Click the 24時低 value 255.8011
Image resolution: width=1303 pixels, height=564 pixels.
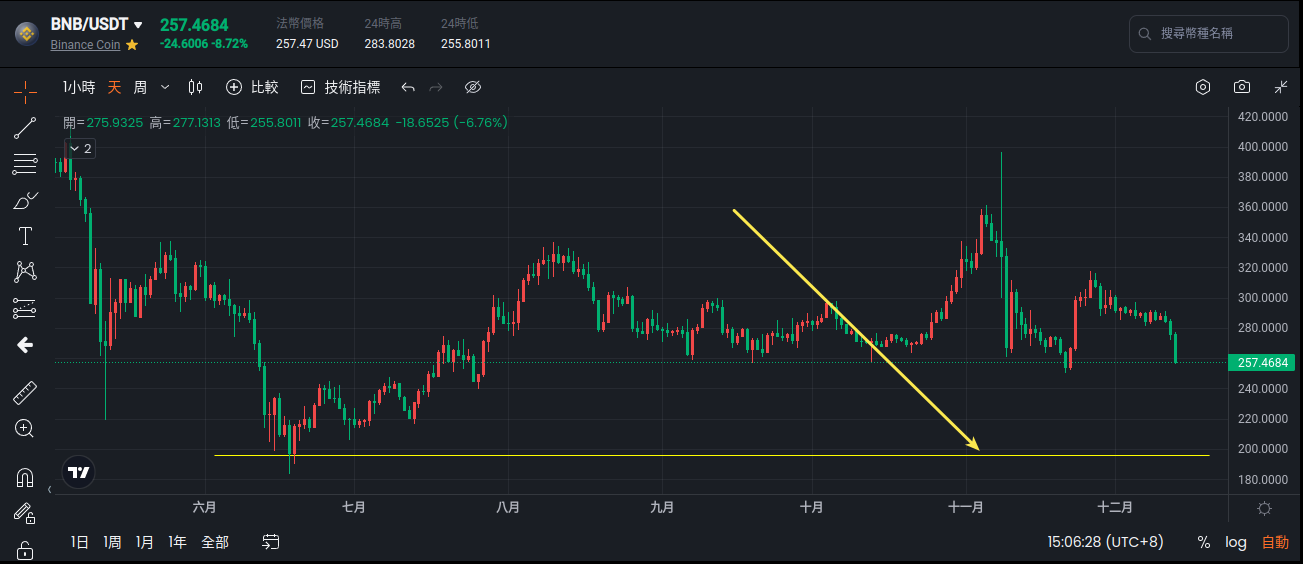(x=466, y=44)
